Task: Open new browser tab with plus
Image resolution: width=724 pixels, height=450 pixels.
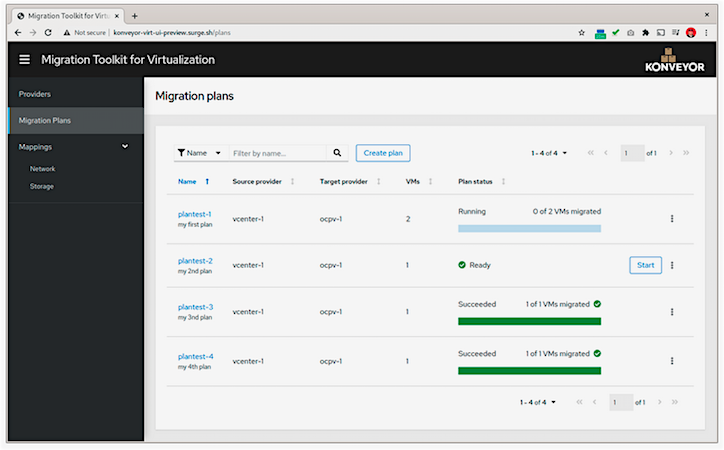Action: (x=135, y=15)
